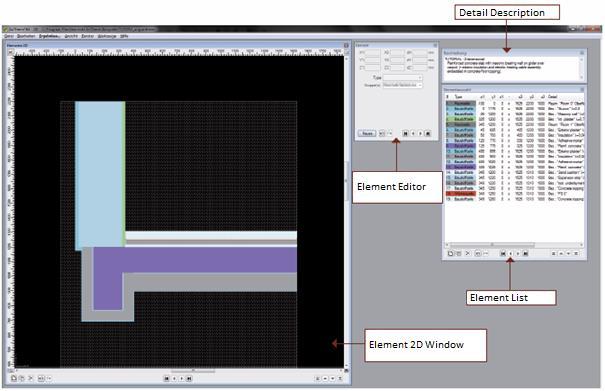Click the Neues button in Element Editor

(x=367, y=134)
